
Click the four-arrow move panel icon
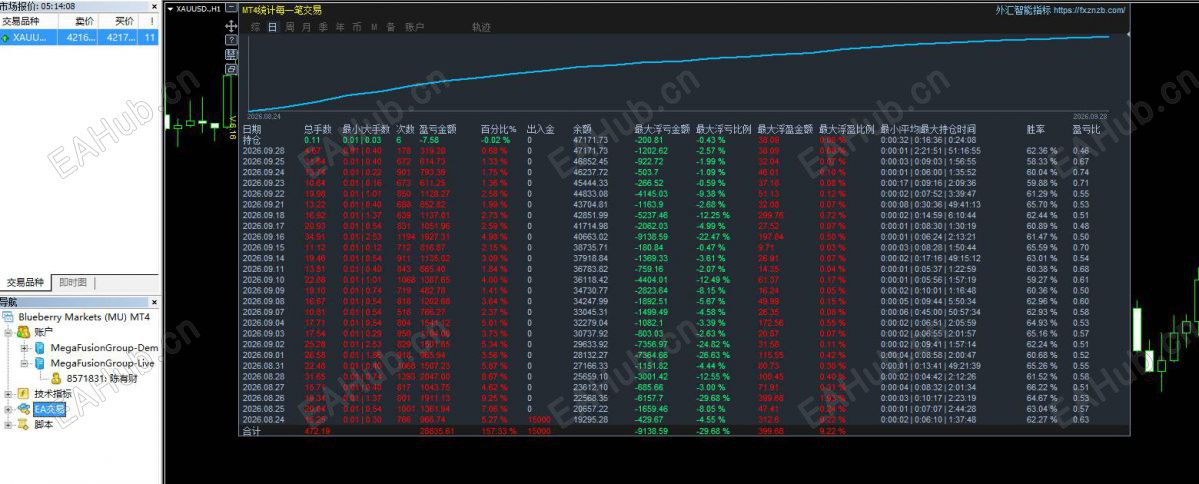coord(231,26)
